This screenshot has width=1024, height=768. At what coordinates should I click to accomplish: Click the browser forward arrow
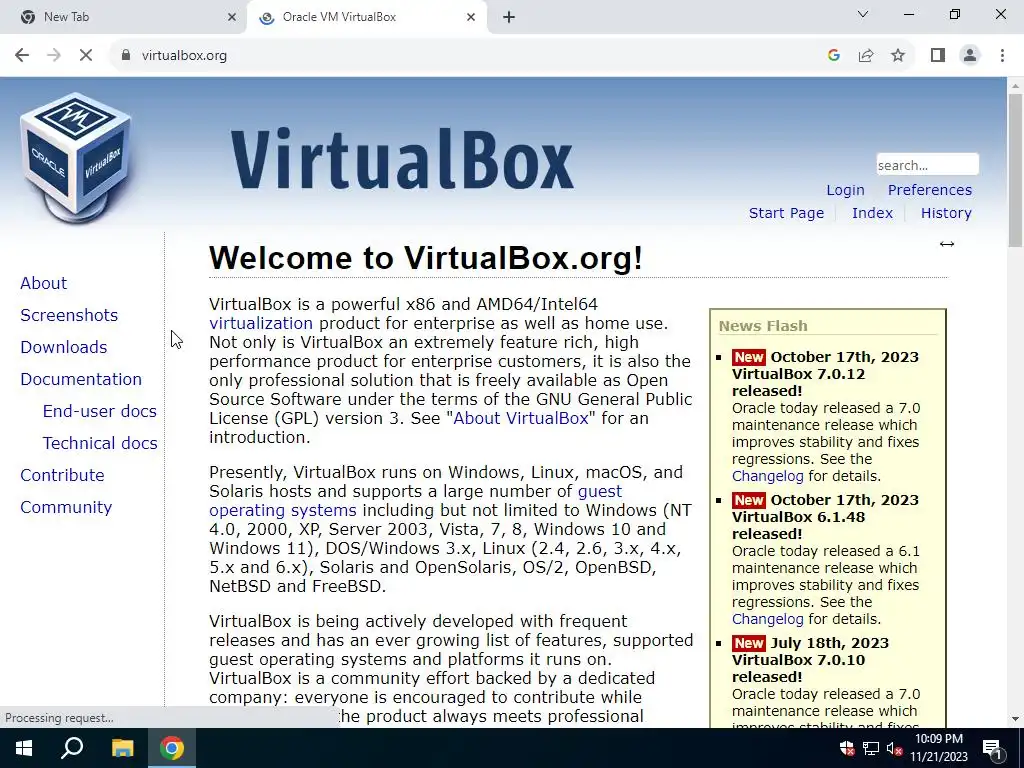click(54, 56)
